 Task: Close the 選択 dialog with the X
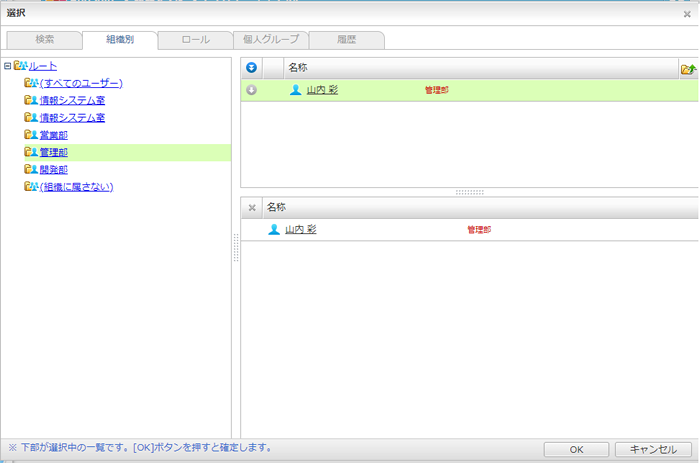(x=687, y=12)
